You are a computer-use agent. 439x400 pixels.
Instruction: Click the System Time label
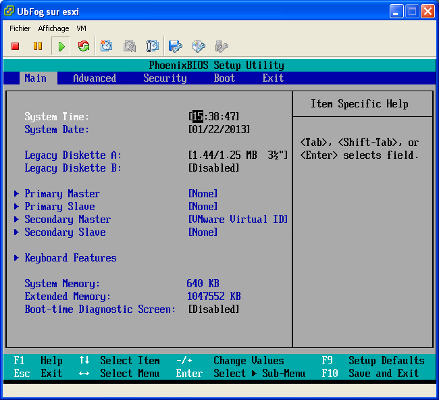pyautogui.click(x=57, y=117)
